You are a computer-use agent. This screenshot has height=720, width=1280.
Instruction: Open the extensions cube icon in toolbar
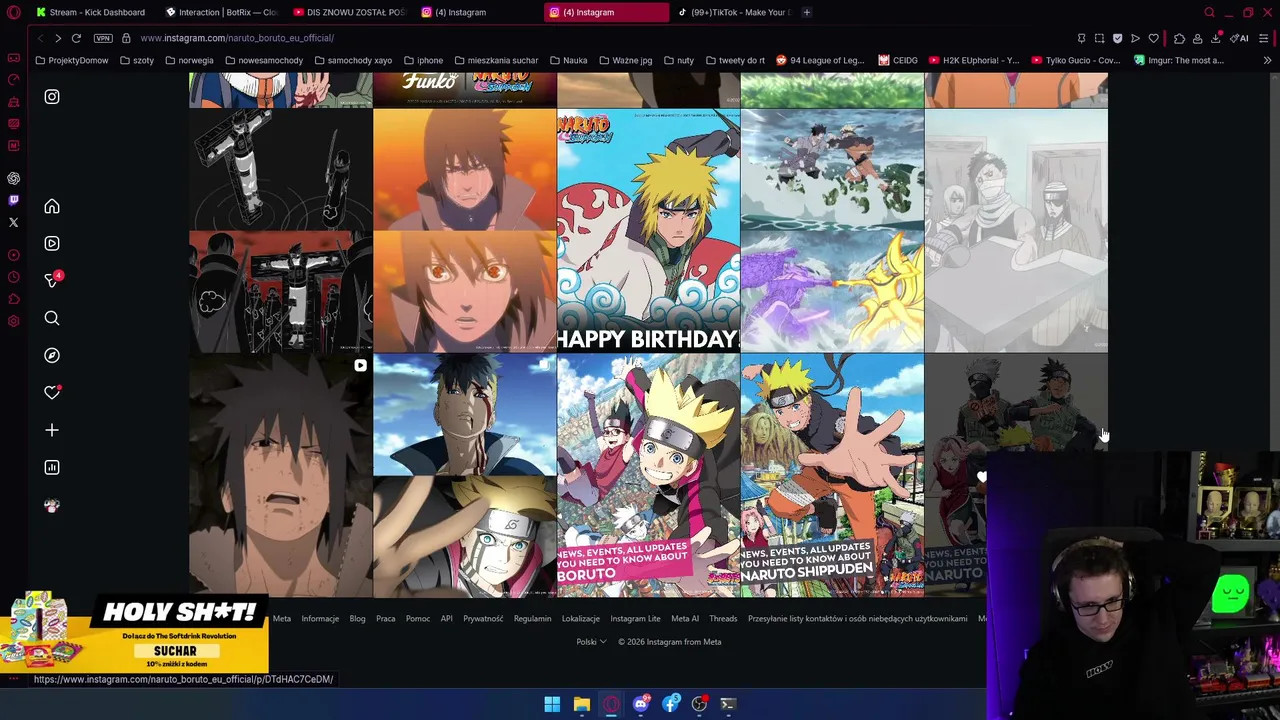1179,38
